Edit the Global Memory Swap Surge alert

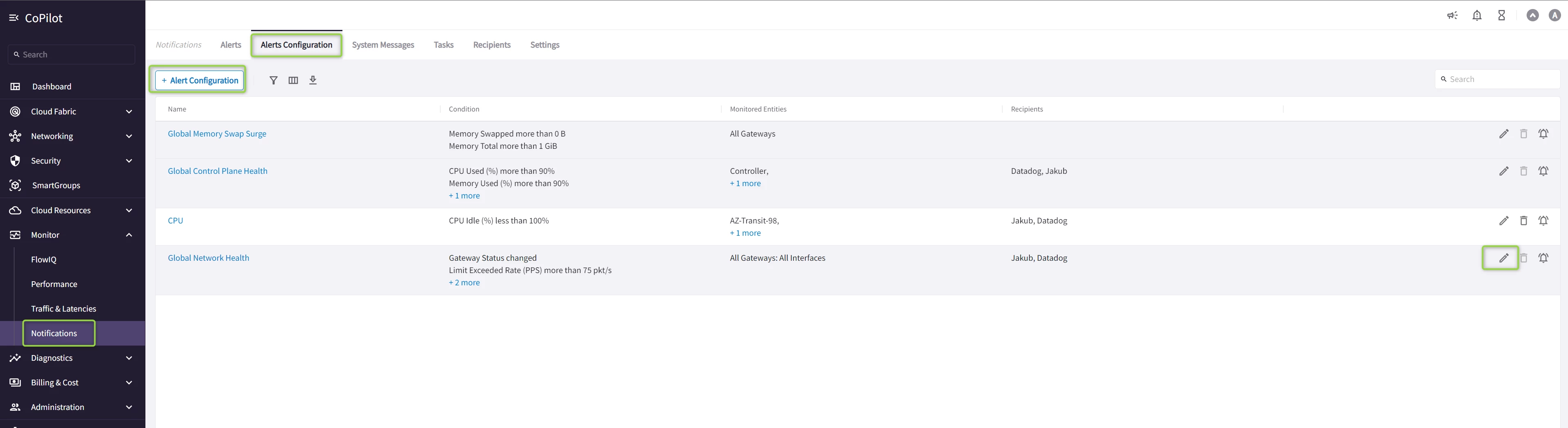pyautogui.click(x=1503, y=134)
